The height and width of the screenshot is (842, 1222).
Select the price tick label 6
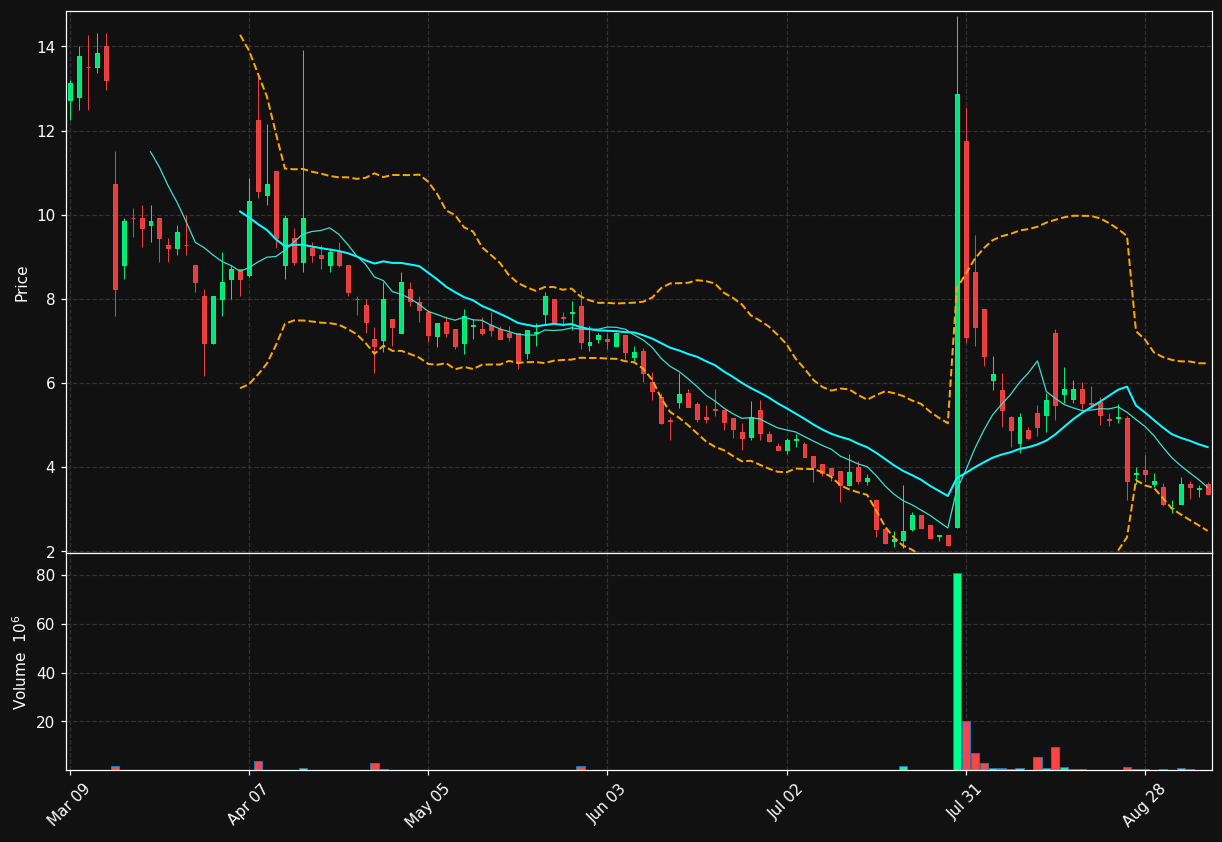[x=50, y=383]
